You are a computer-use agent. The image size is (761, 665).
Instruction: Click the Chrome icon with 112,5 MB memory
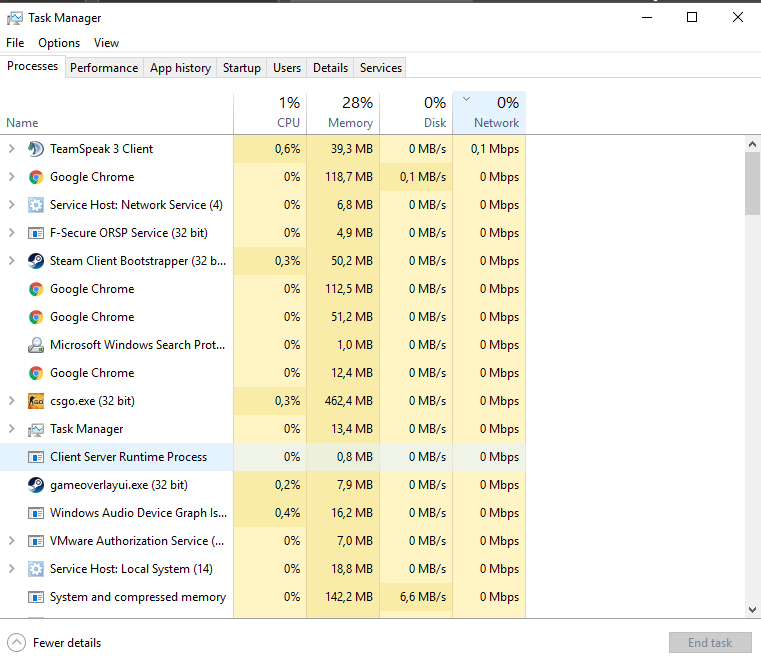35,289
